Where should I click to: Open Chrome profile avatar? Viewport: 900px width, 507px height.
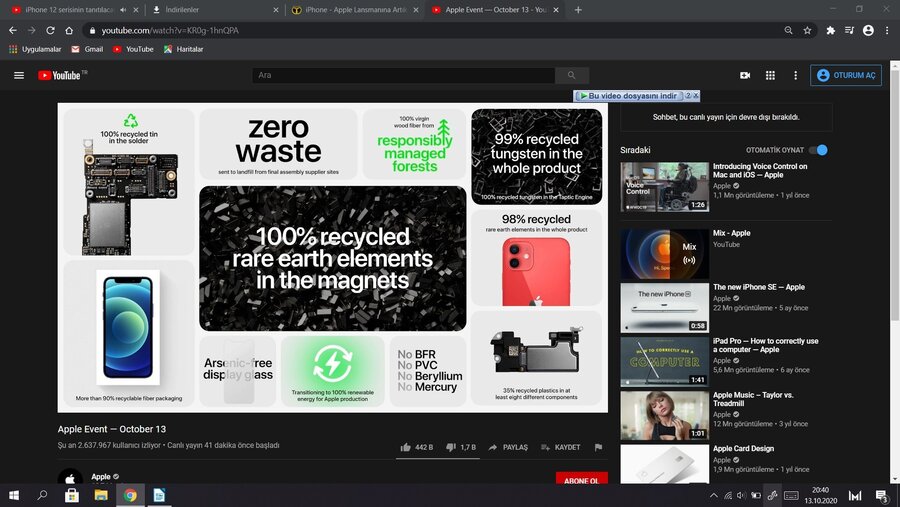868,30
